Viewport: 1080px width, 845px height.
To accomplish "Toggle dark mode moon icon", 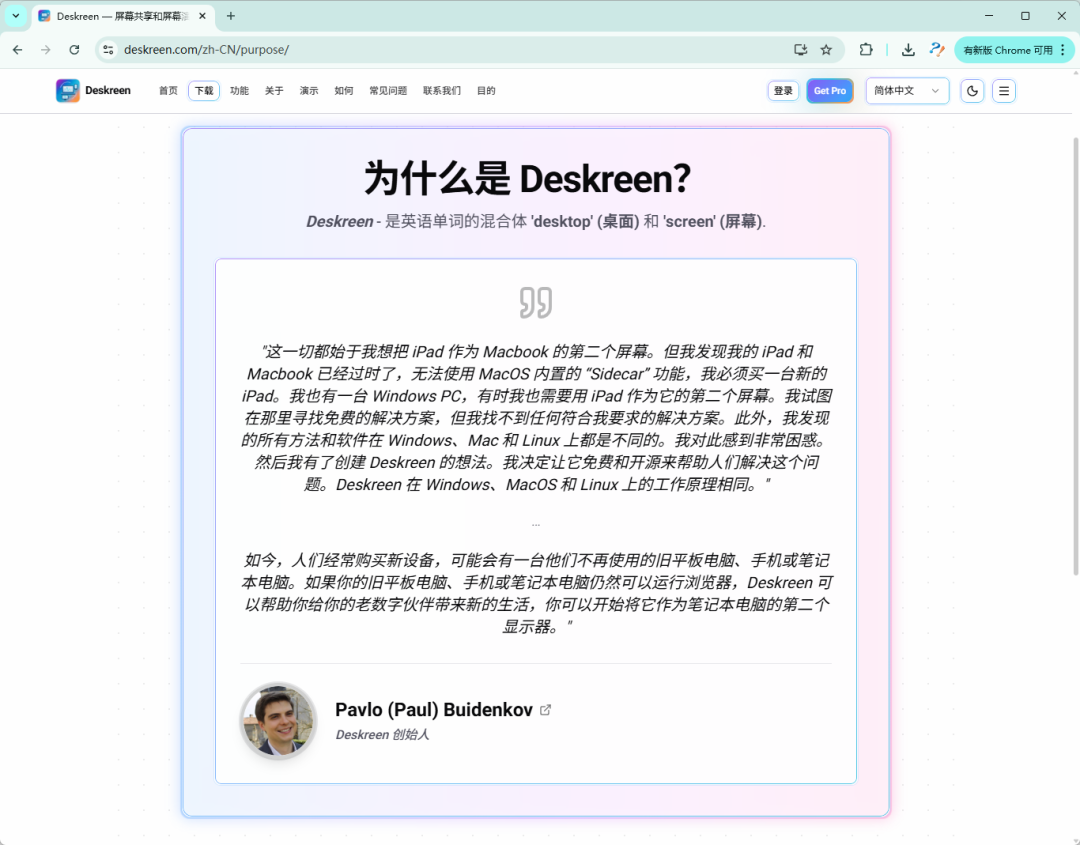I will pyautogui.click(x=972, y=91).
